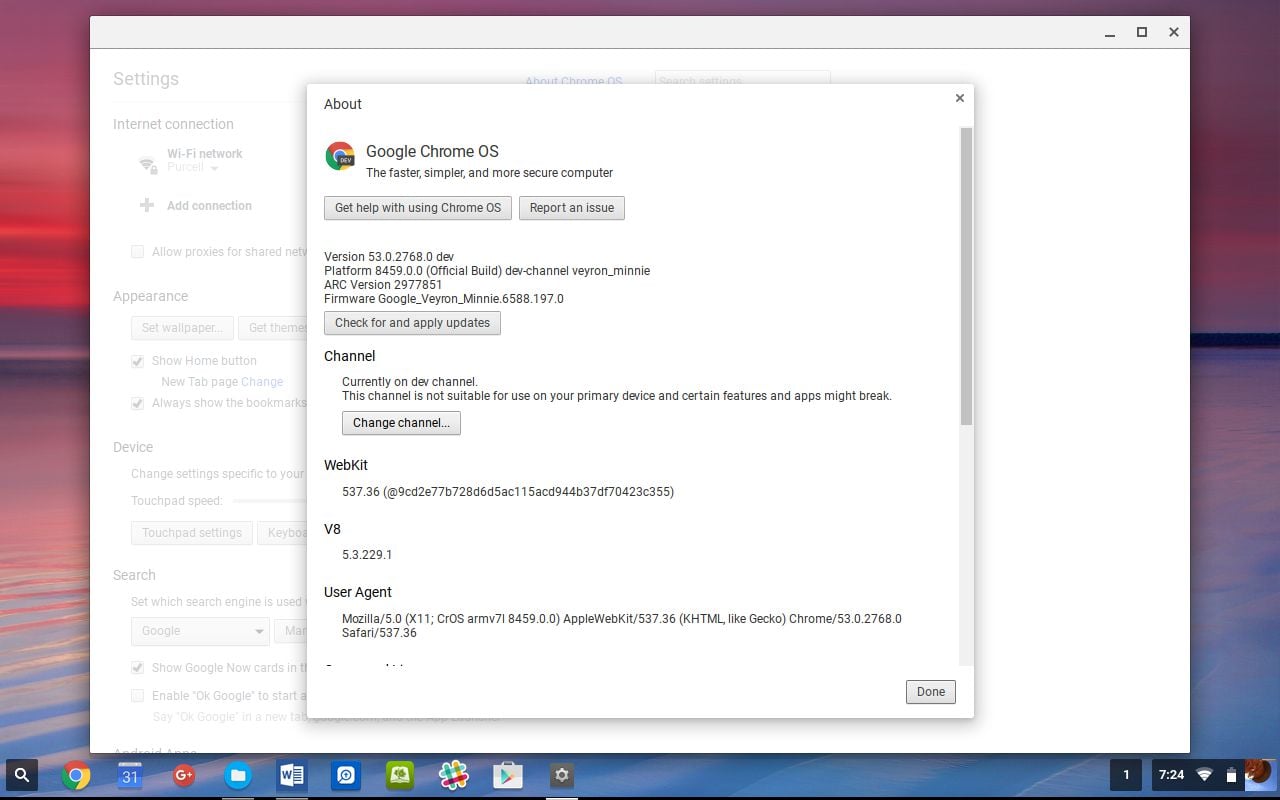1280x800 pixels.
Task: Toggle the Show Home button checkbox
Action: [x=138, y=361]
